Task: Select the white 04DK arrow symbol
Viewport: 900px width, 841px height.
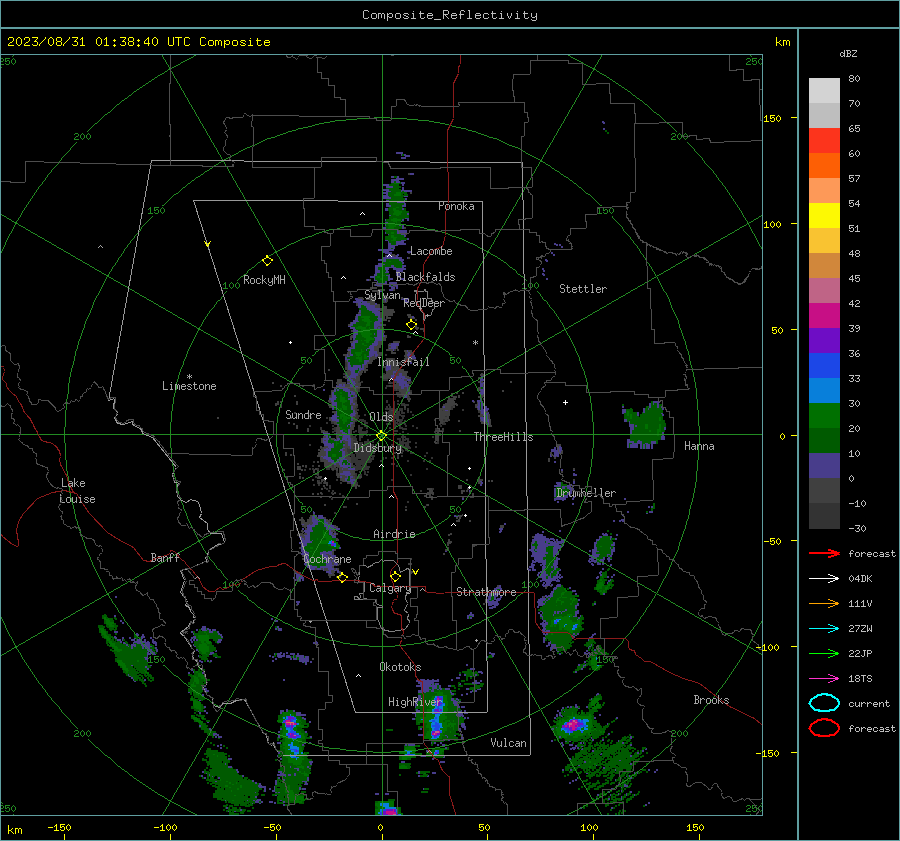Action: pos(824,578)
